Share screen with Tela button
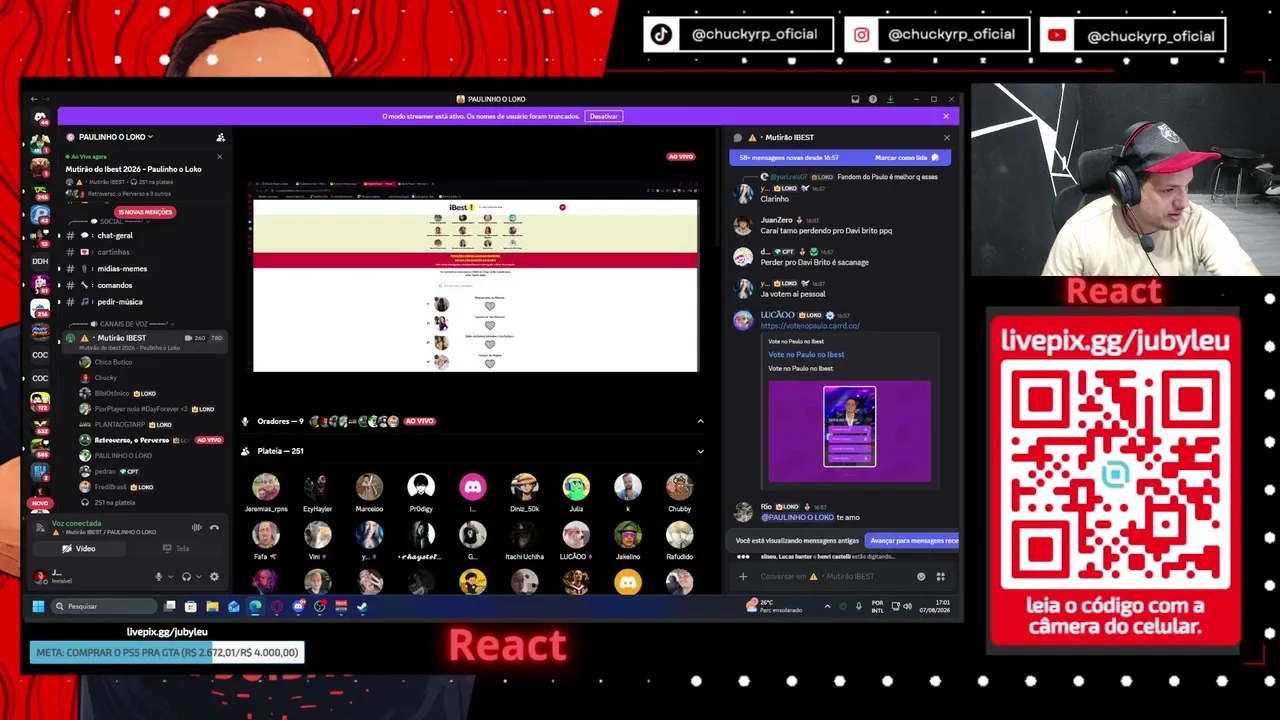Image resolution: width=1280 pixels, height=720 pixels. (x=176, y=548)
